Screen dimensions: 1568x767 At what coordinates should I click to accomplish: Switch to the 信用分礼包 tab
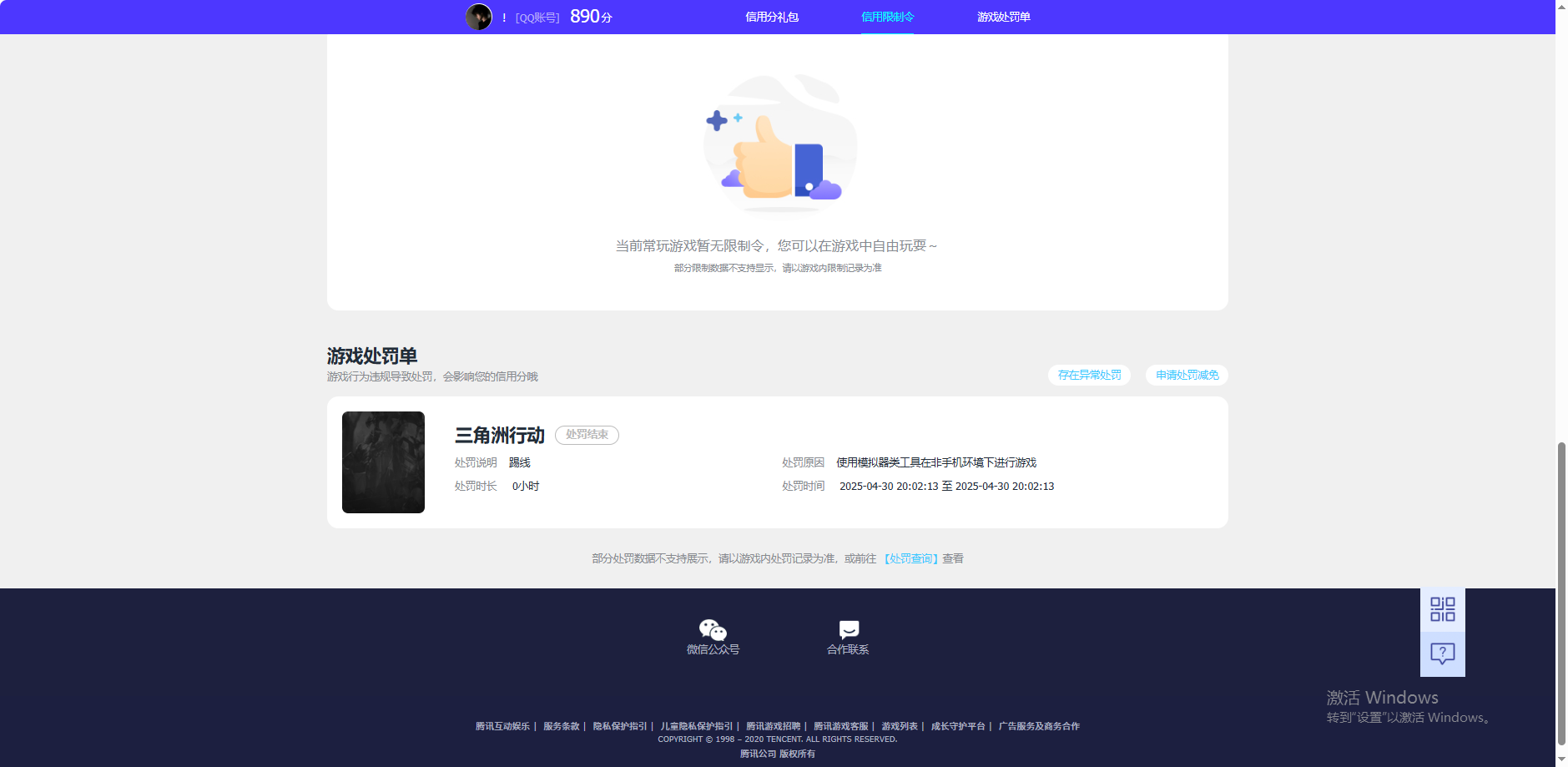[772, 17]
